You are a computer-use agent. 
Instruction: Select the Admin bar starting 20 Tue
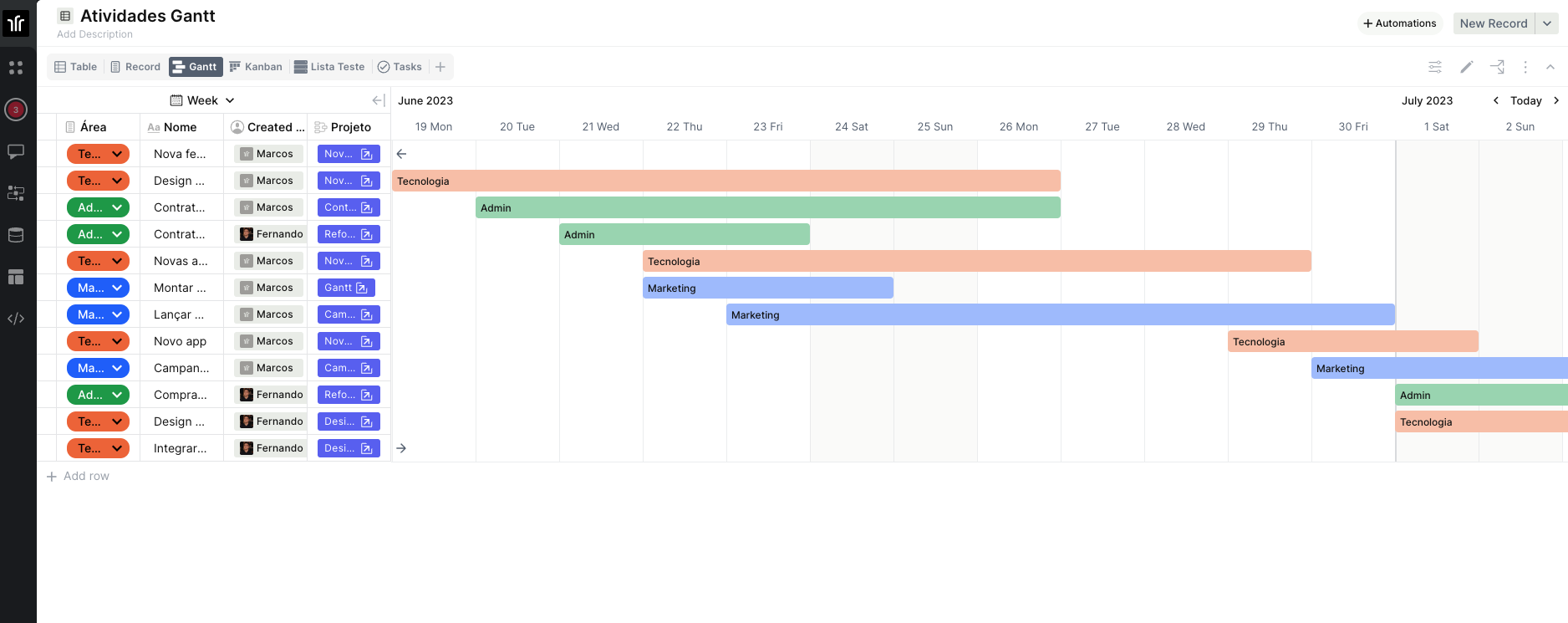pos(768,207)
